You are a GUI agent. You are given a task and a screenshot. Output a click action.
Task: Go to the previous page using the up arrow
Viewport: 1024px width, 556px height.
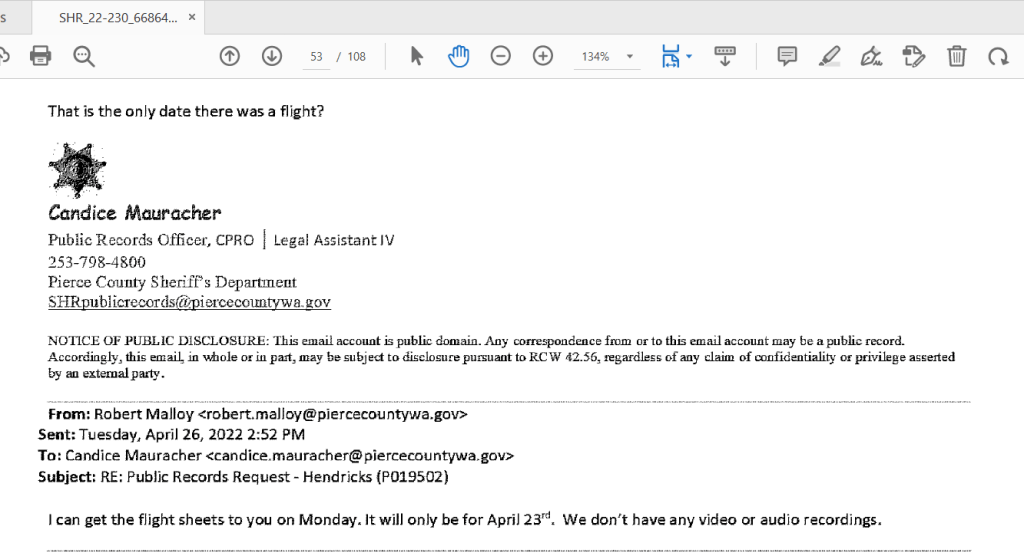click(x=230, y=56)
